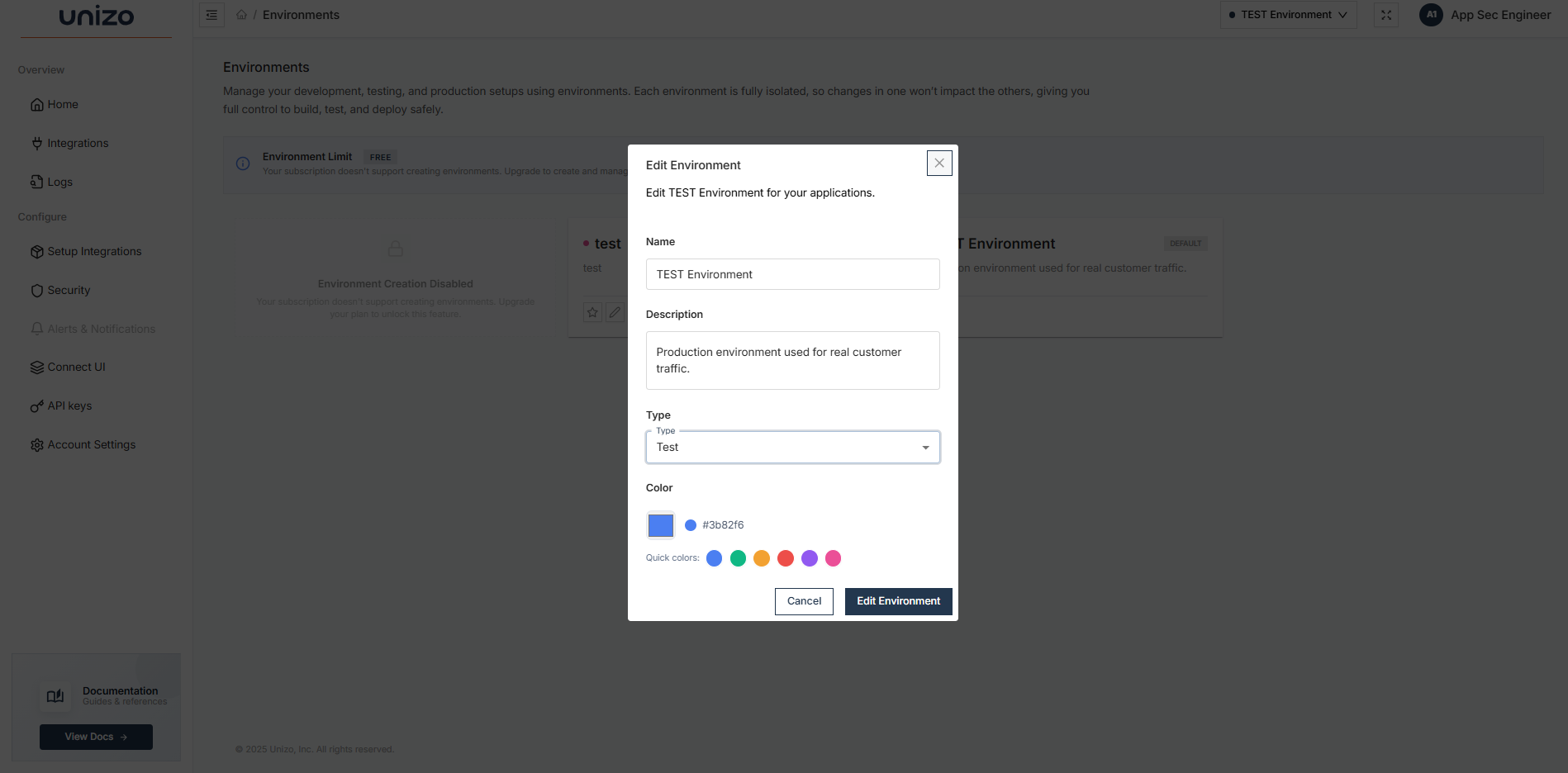Click the Environments breadcrumb link
The image size is (1568, 773).
[x=301, y=14]
